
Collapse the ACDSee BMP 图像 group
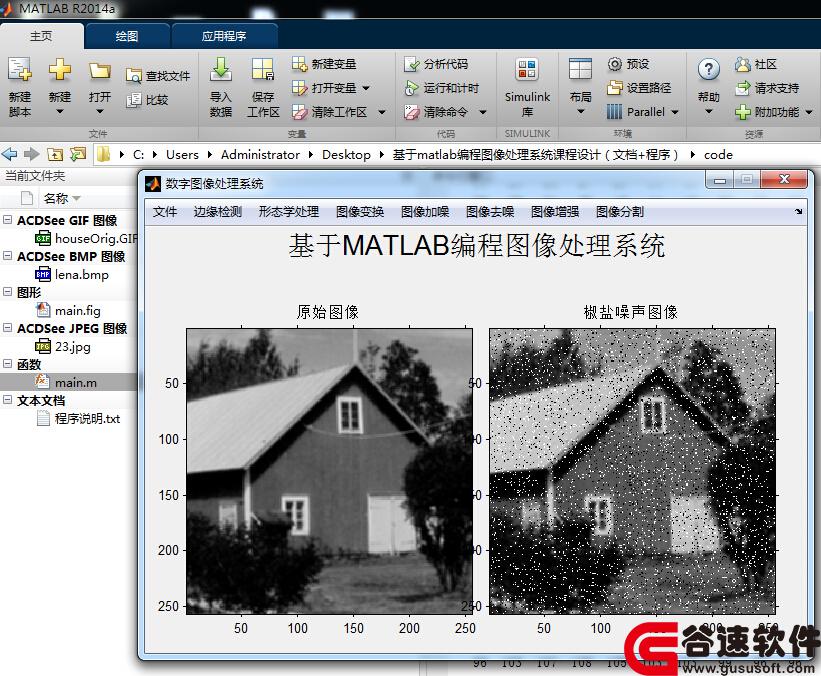7,256
